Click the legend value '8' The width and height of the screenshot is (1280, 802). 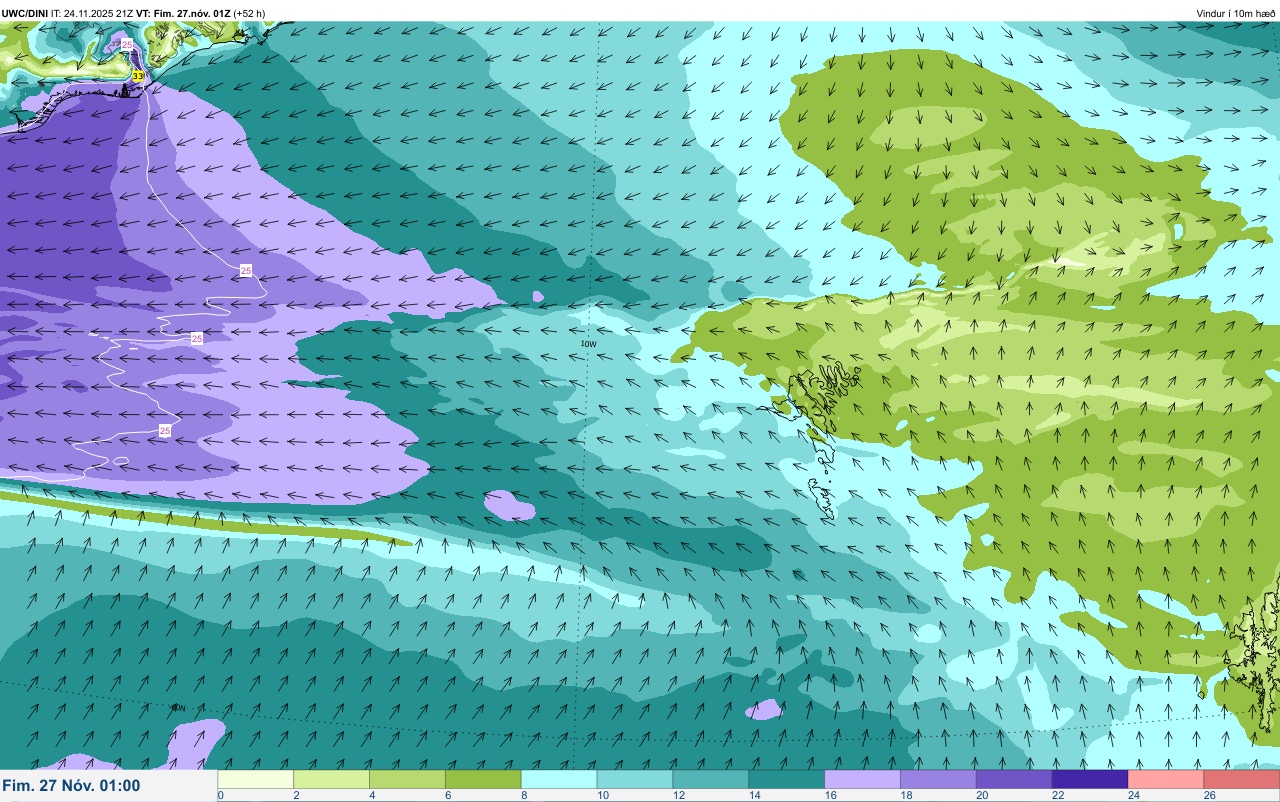tap(523, 796)
